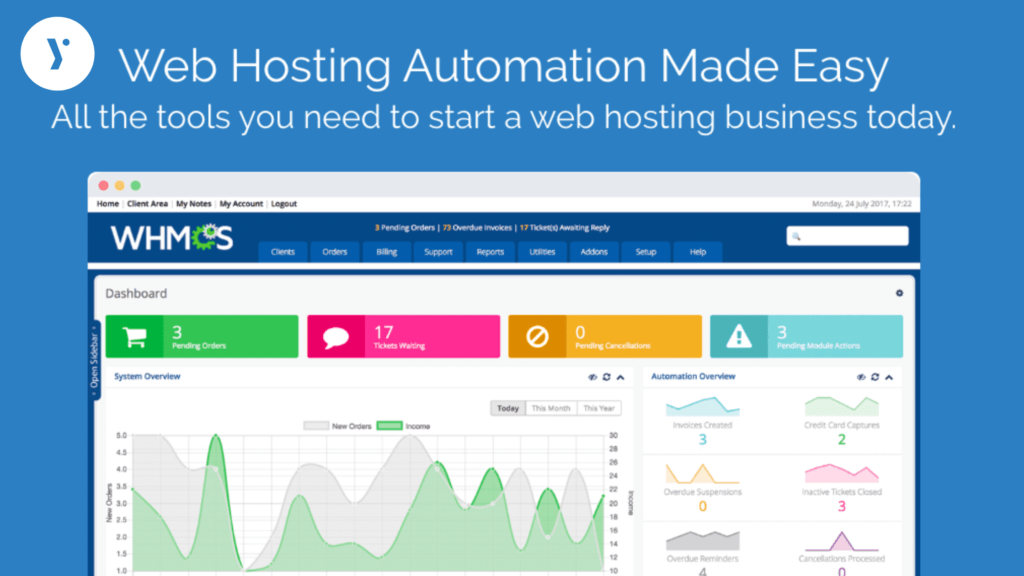Viewport: 1024px width, 576px height.
Task: Switch chart range to This Month
Action: tap(549, 408)
